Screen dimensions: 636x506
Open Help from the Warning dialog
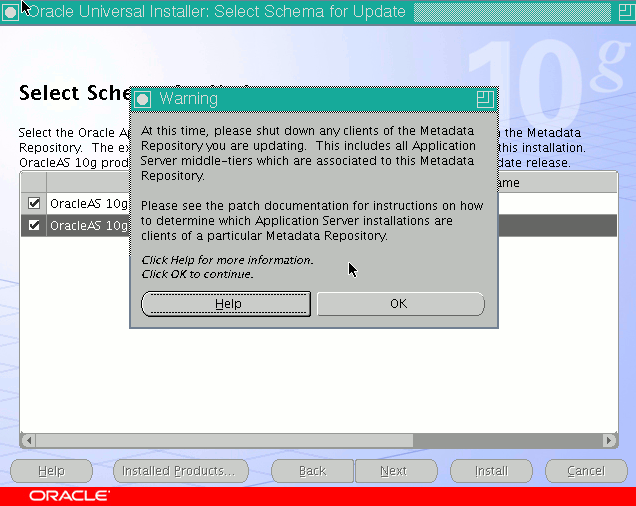pos(226,304)
